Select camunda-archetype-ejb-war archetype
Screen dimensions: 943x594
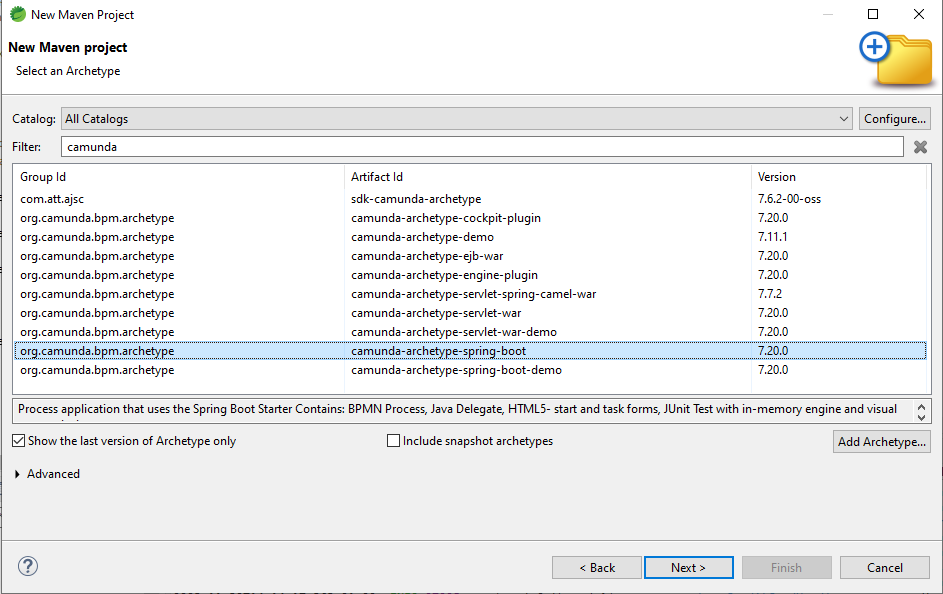[x=470, y=256]
